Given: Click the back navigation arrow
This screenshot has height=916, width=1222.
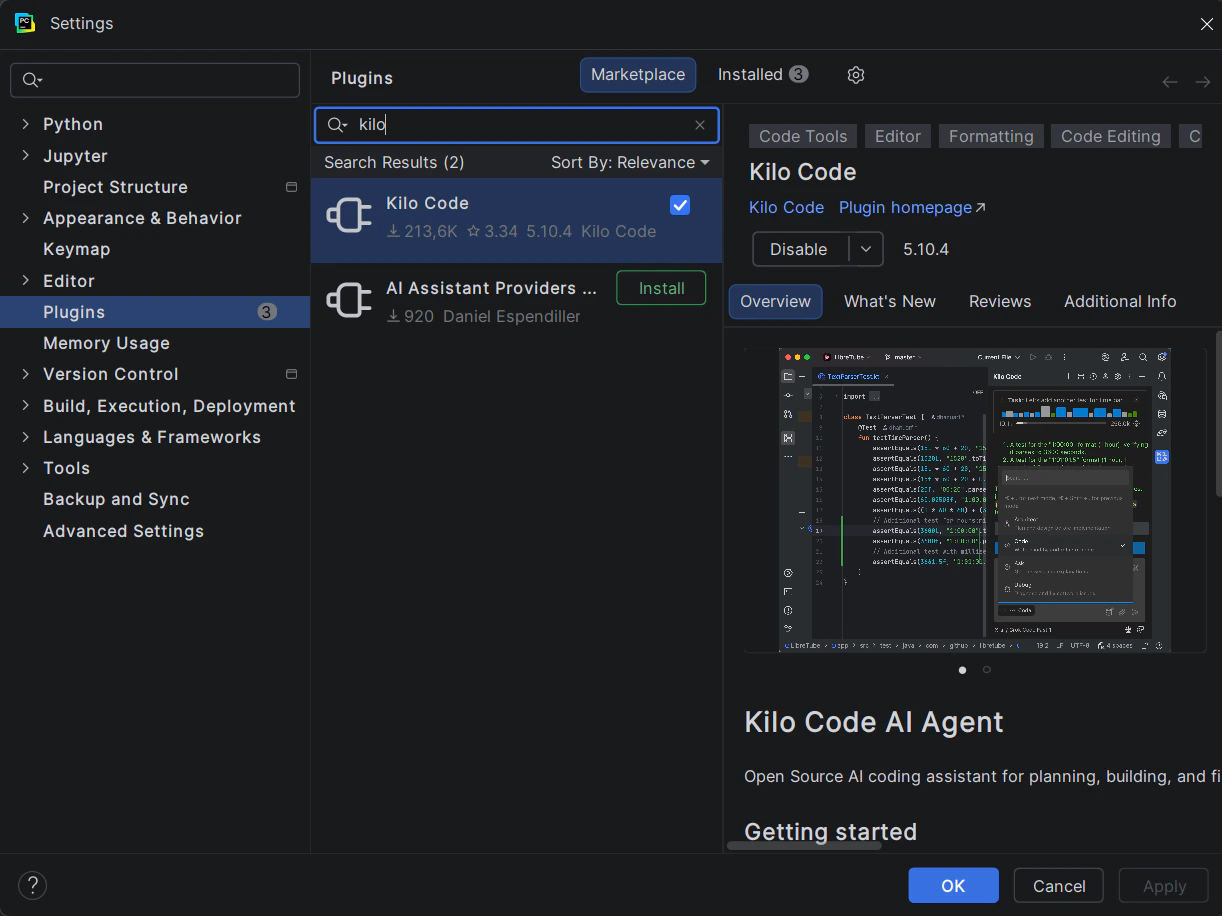Looking at the screenshot, I should point(1170,81).
